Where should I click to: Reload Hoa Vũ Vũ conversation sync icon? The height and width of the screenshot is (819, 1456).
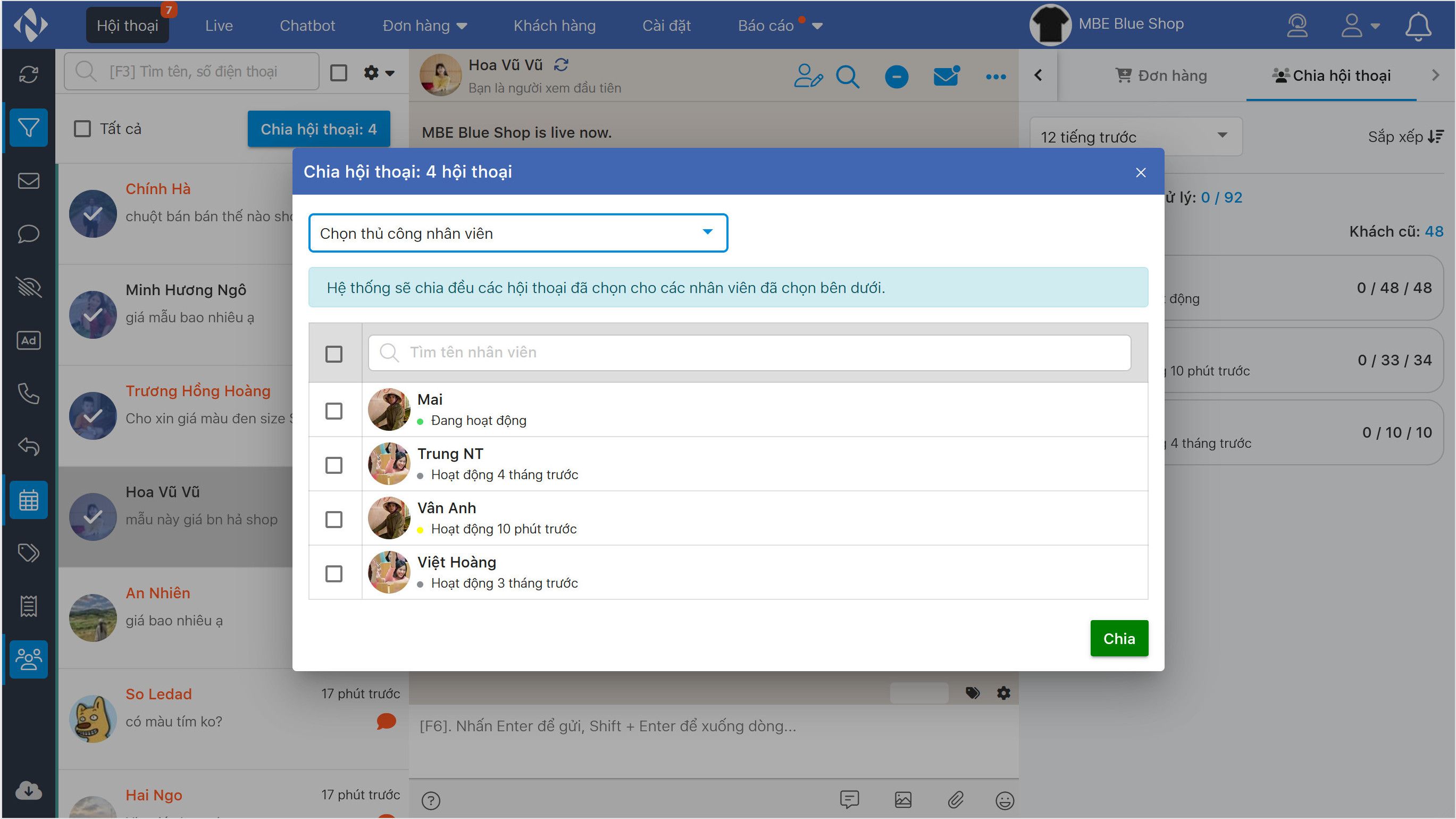(560, 65)
